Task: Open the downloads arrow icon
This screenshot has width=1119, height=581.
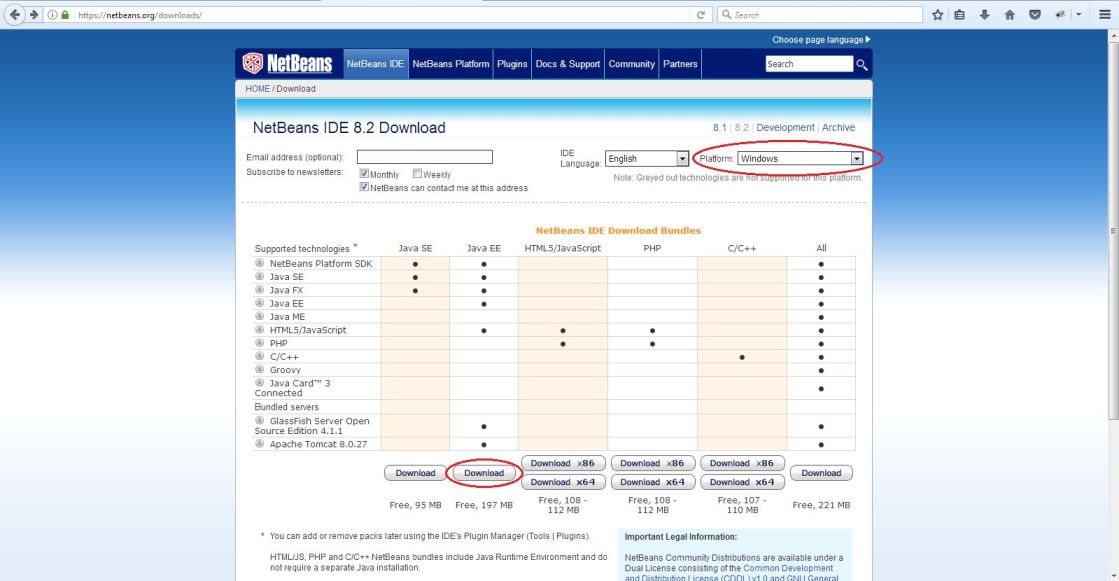Action: click(985, 14)
